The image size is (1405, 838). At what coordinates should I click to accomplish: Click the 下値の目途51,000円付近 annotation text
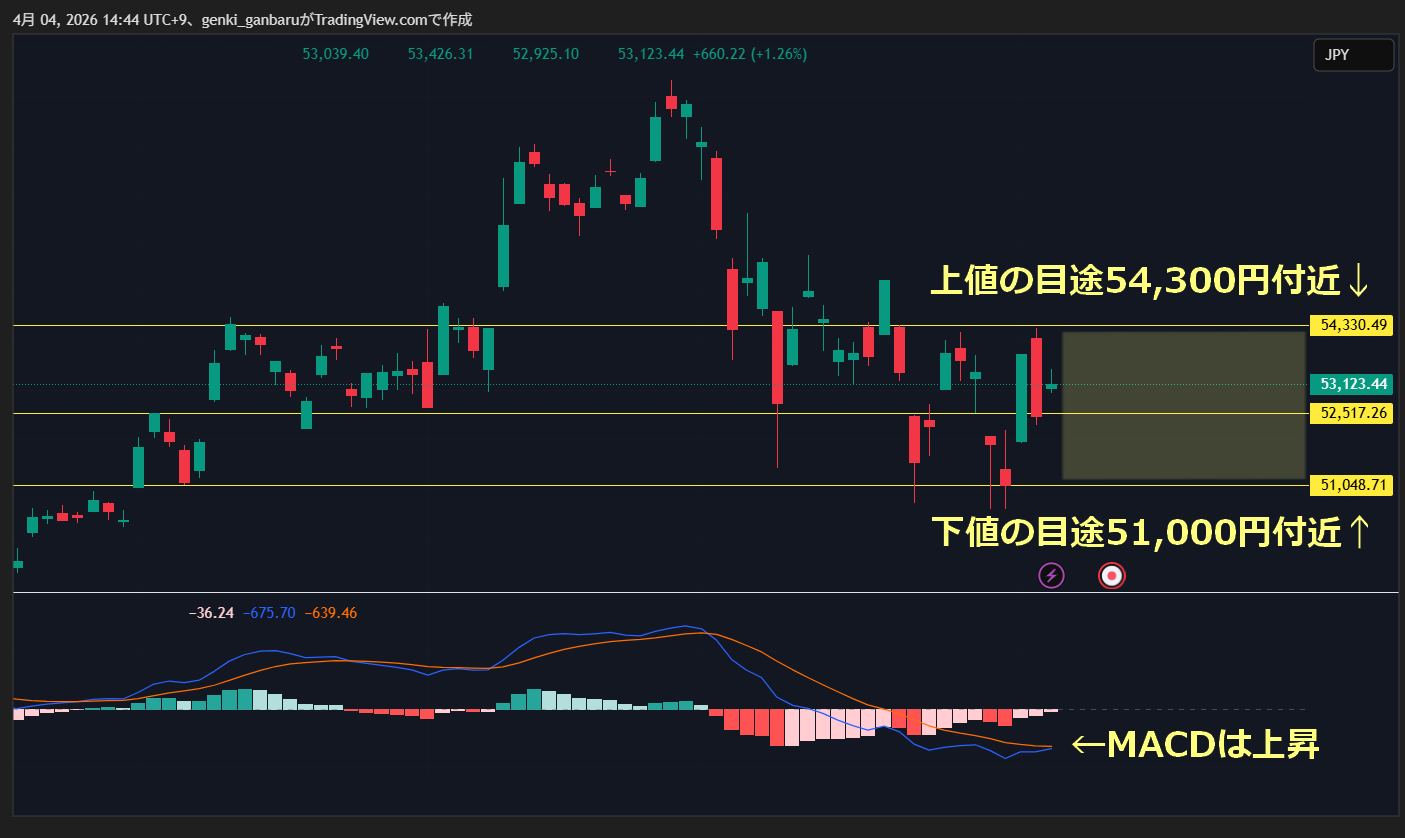tap(1149, 532)
